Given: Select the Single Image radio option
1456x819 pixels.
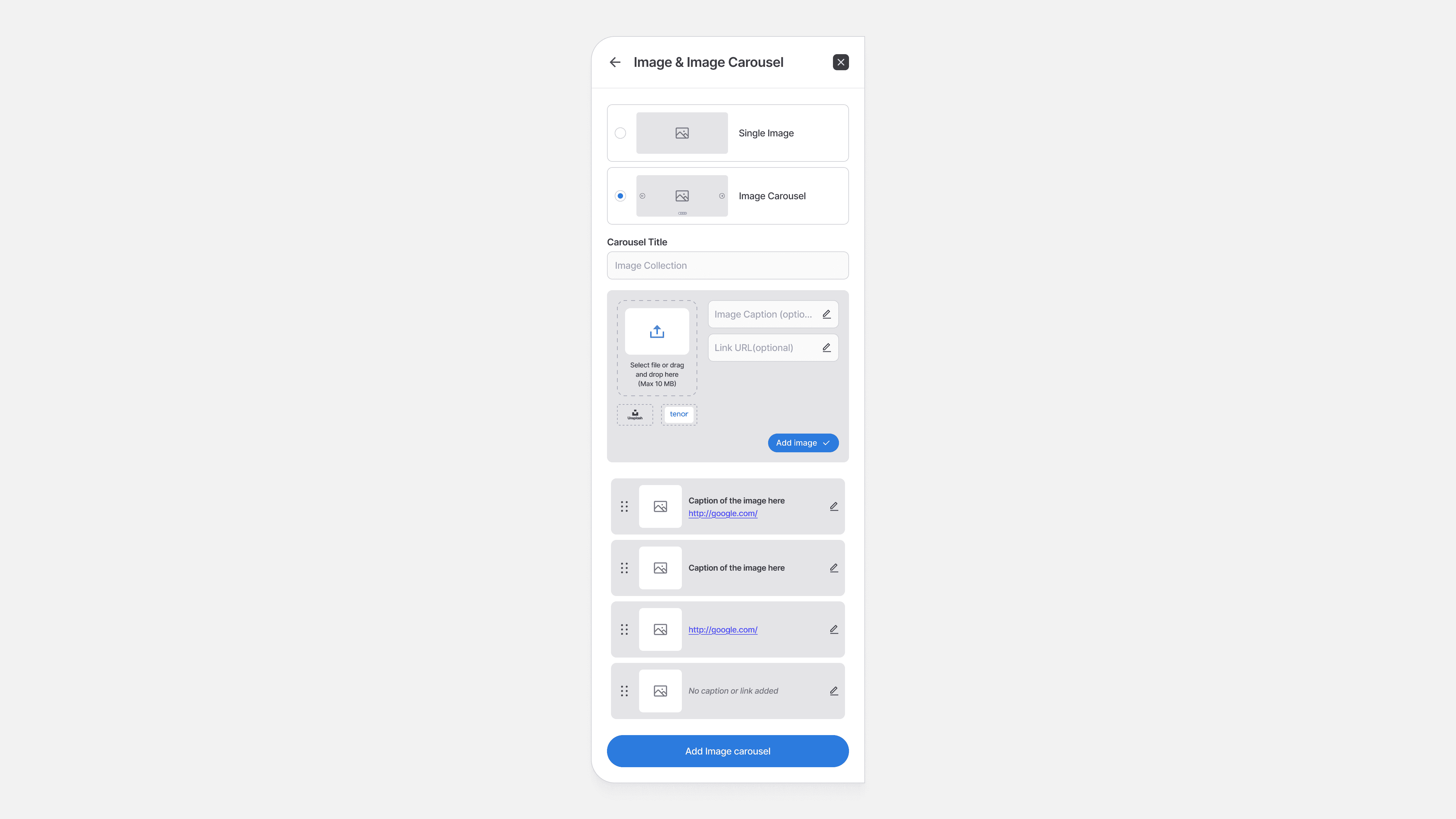Looking at the screenshot, I should (x=620, y=133).
